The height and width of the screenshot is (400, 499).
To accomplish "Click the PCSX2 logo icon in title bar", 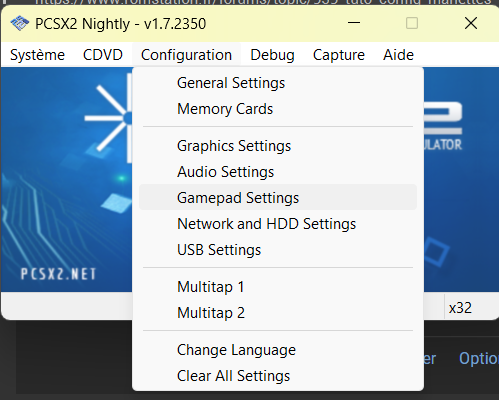I will click(x=19, y=24).
